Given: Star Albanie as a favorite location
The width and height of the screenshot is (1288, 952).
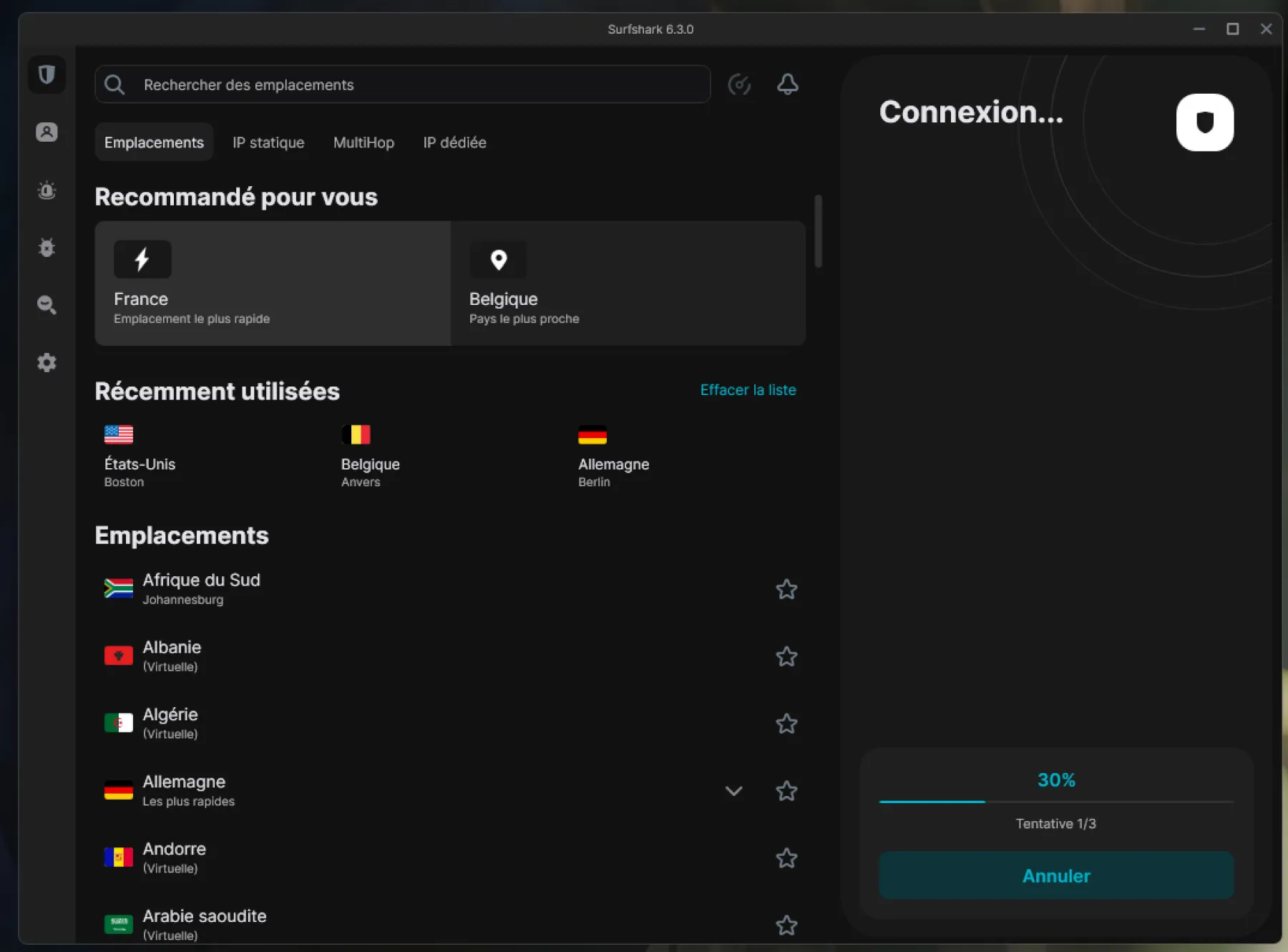Looking at the screenshot, I should (x=787, y=656).
